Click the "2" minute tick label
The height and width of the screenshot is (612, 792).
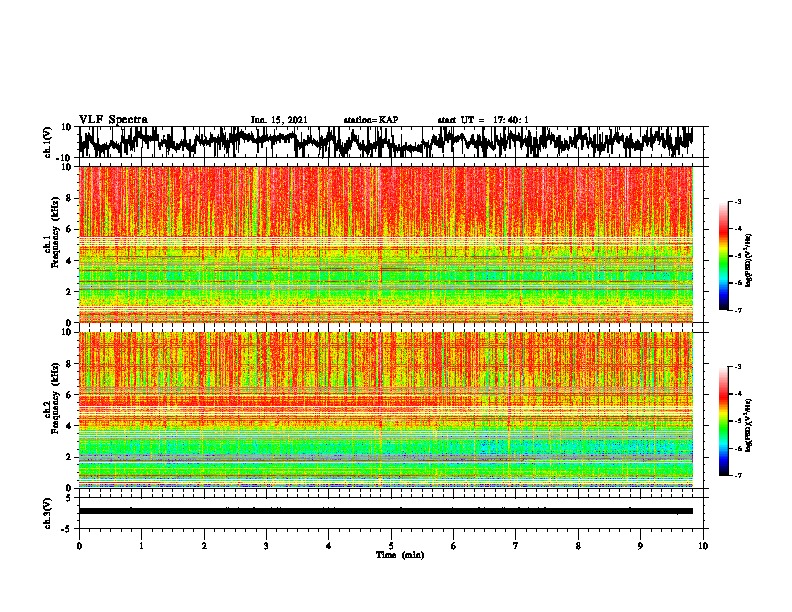point(204,546)
